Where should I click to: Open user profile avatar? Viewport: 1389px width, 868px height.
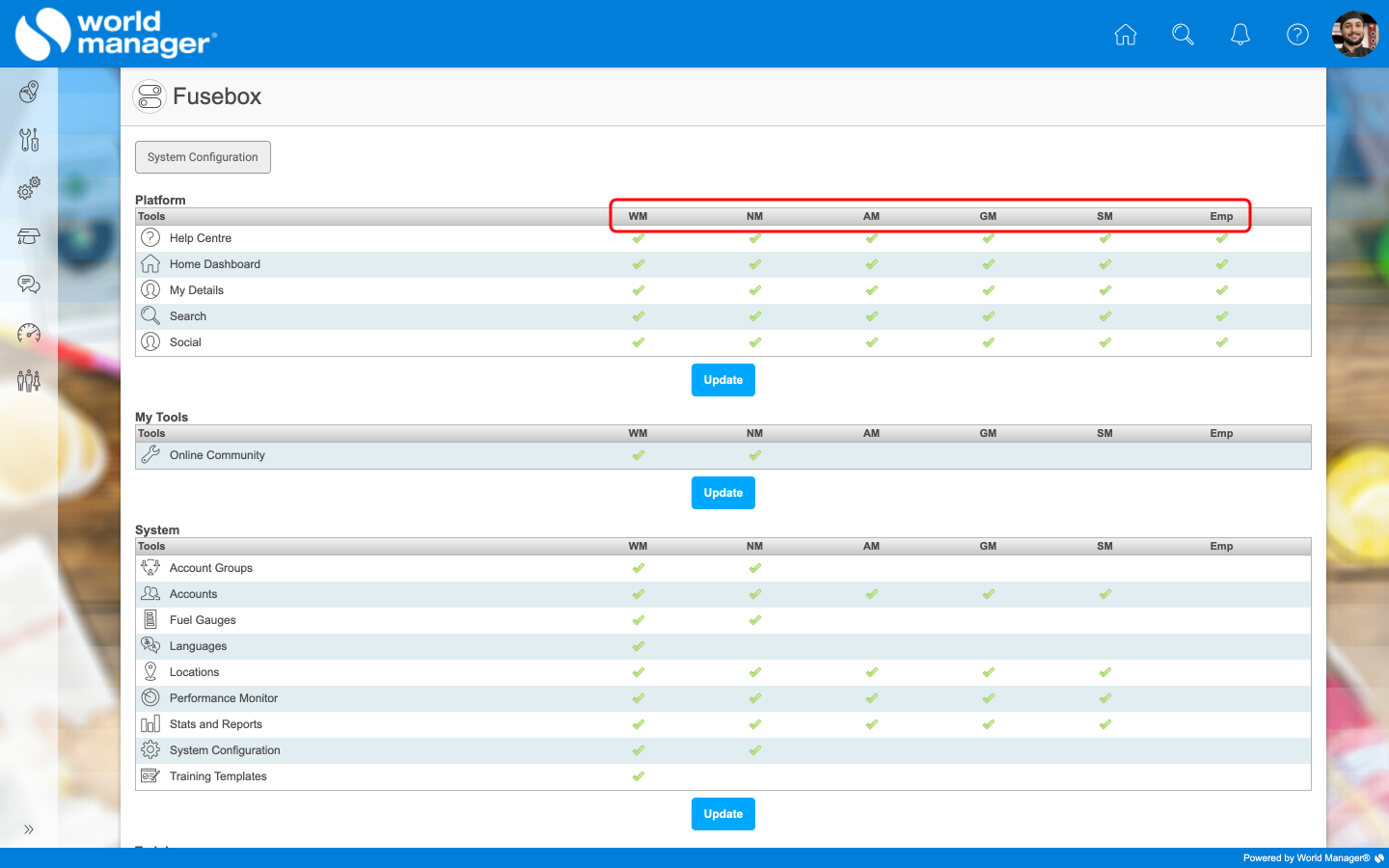click(1355, 35)
